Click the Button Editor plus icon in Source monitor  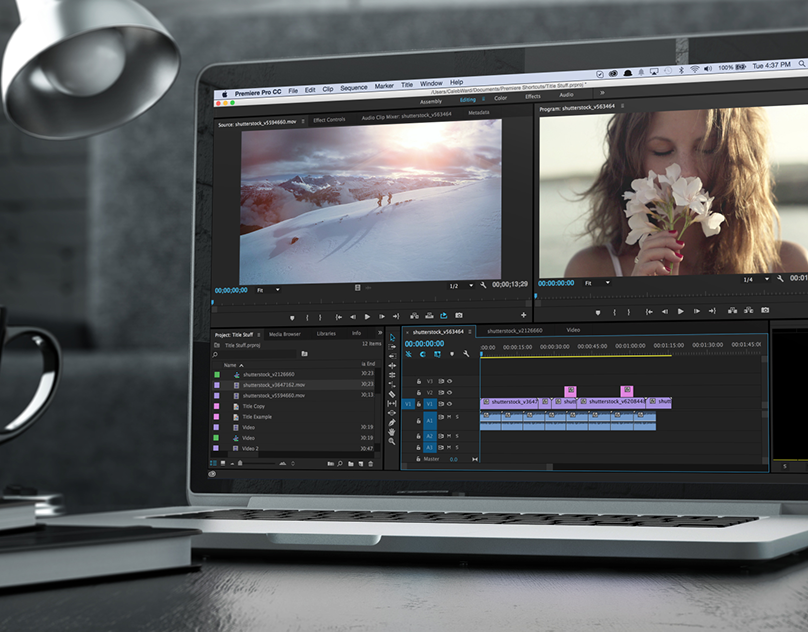click(x=523, y=316)
